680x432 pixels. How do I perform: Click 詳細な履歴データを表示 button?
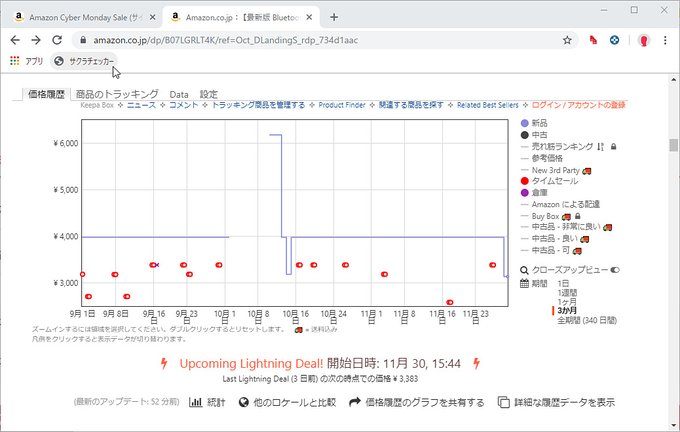pos(556,403)
